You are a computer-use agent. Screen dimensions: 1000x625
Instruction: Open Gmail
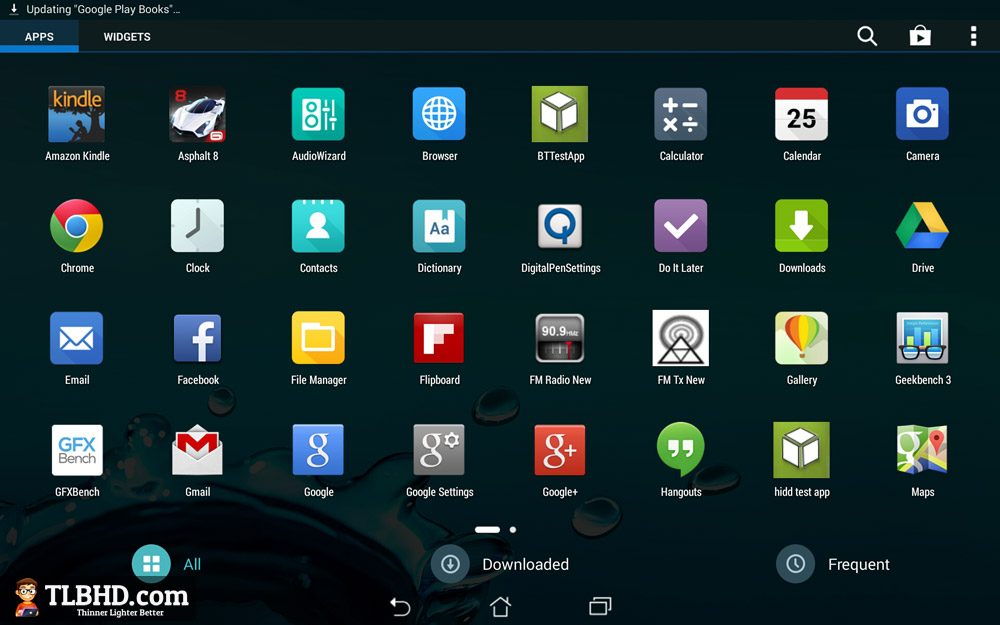(x=198, y=450)
